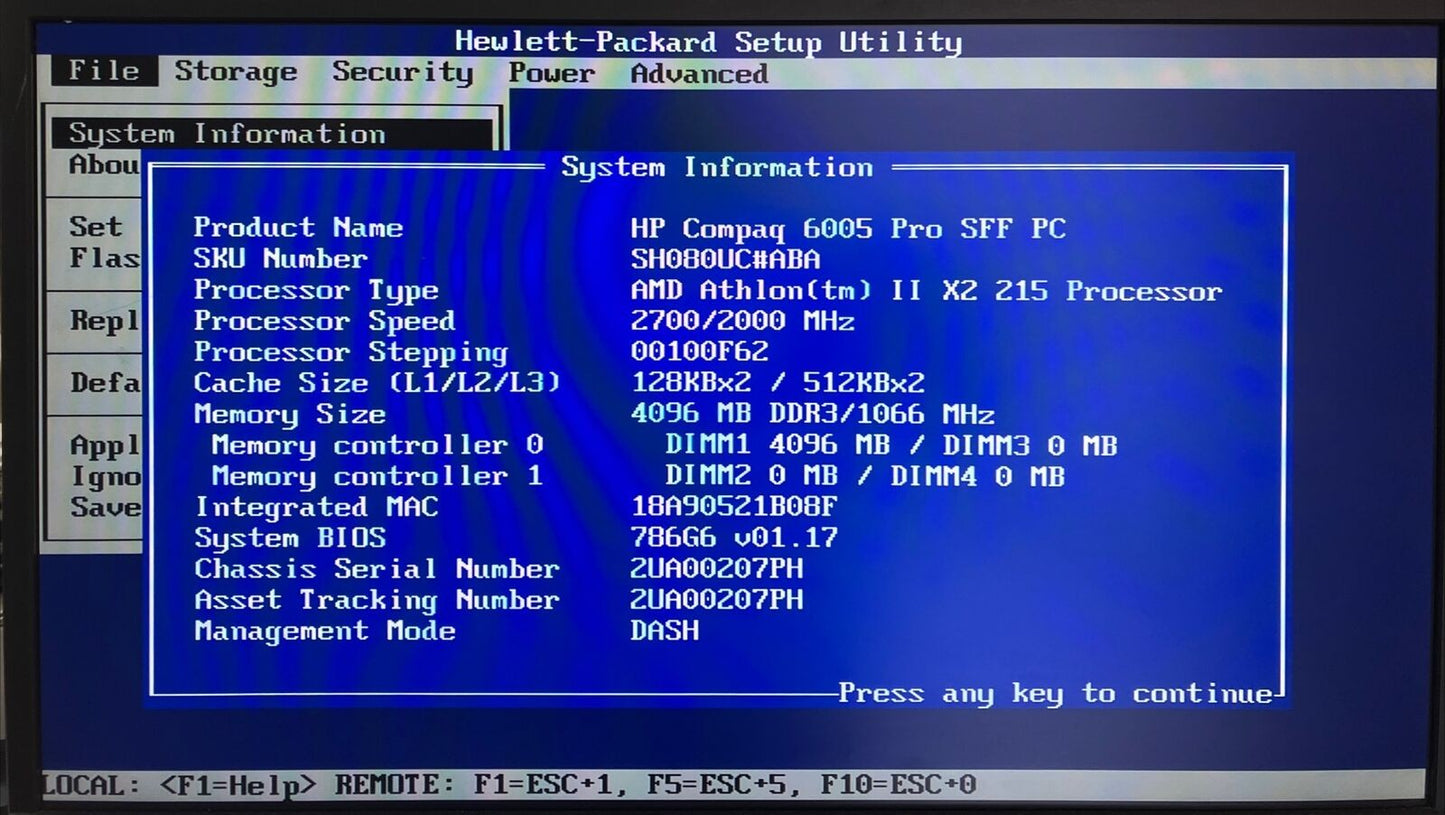Click cache value '128KBx2 / 512KBx2'
1445x815 pixels.
coord(777,383)
